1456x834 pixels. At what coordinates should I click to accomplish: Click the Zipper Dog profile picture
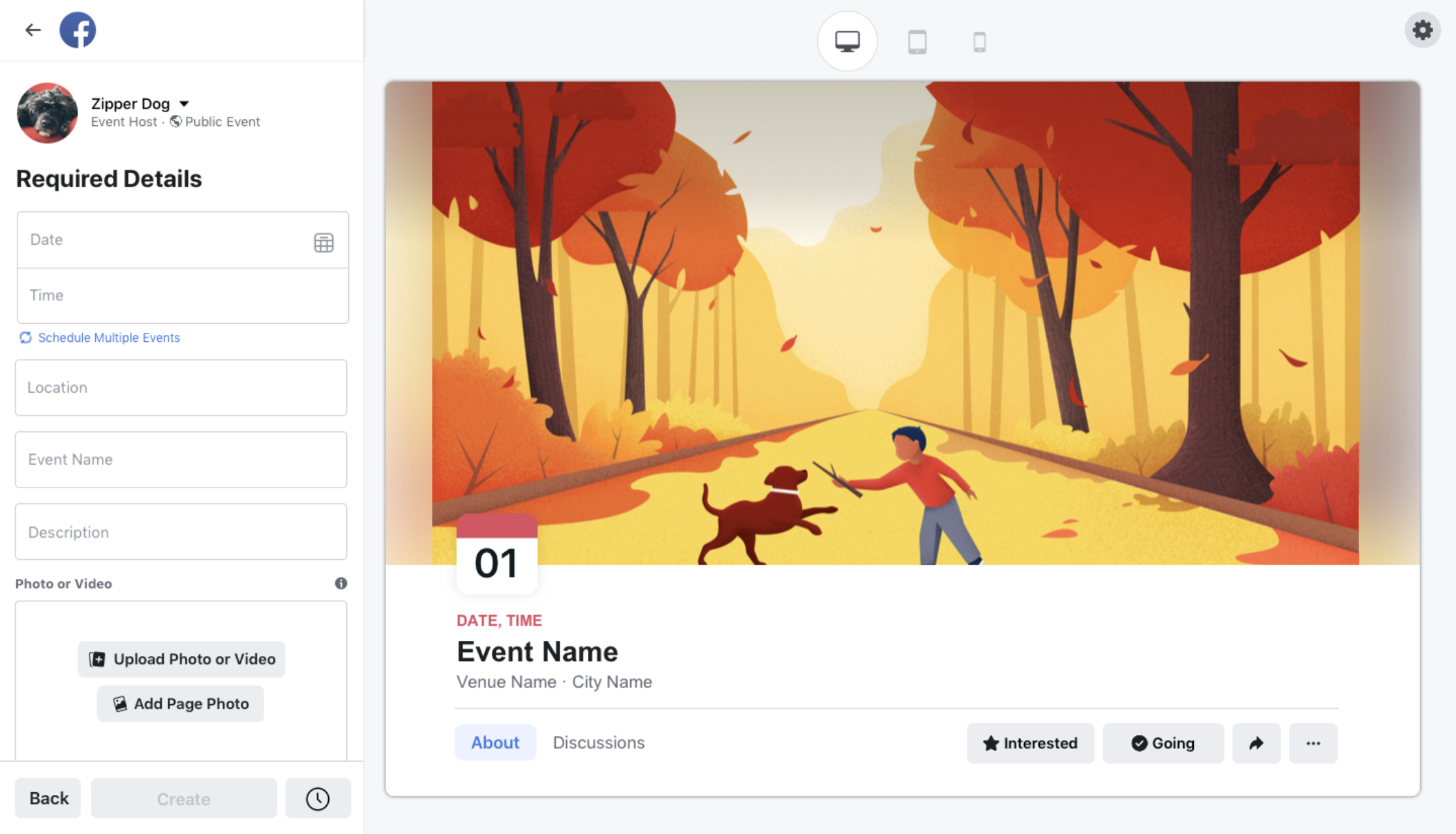pos(47,112)
